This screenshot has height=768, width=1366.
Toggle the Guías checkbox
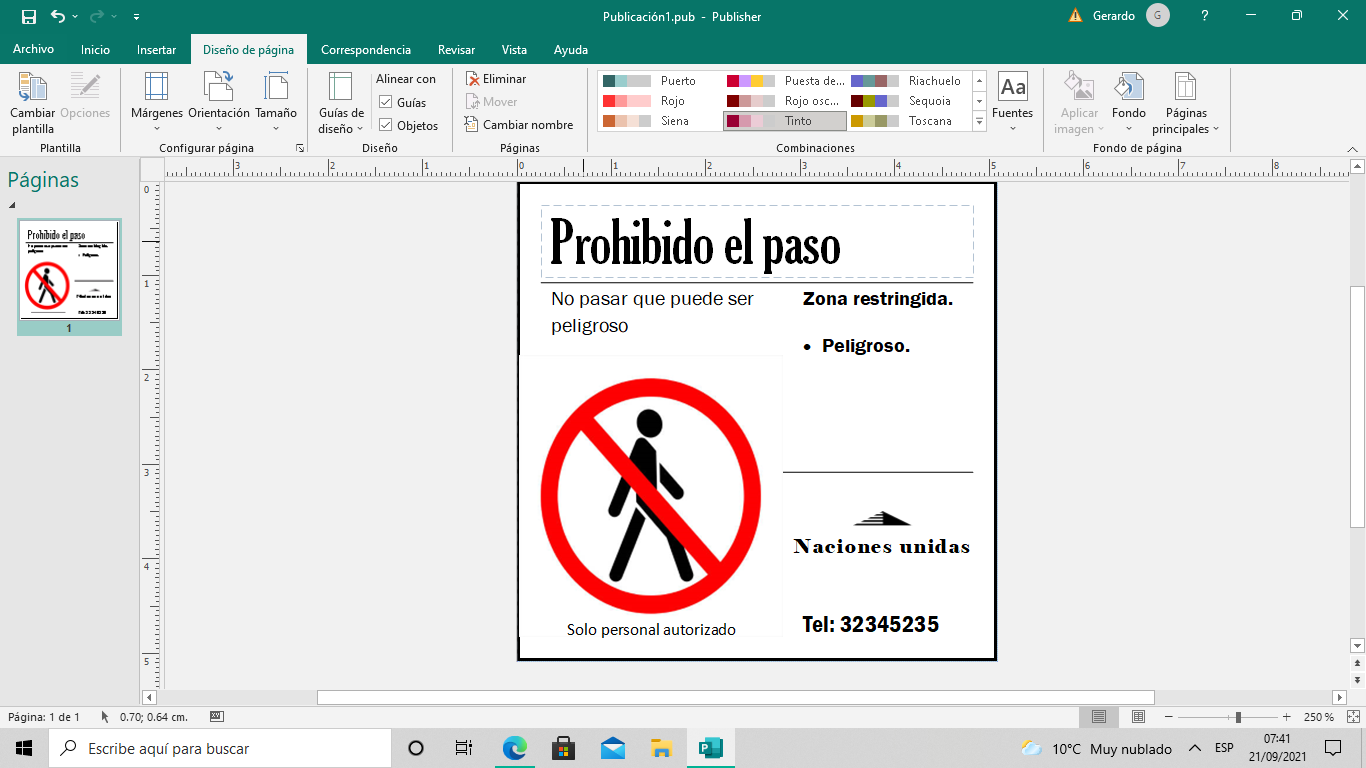(386, 102)
